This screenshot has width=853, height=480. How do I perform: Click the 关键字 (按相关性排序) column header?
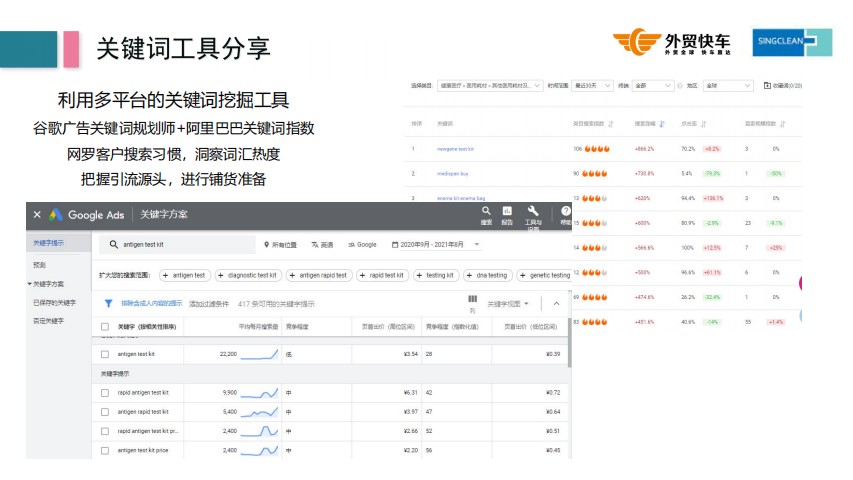(147, 327)
